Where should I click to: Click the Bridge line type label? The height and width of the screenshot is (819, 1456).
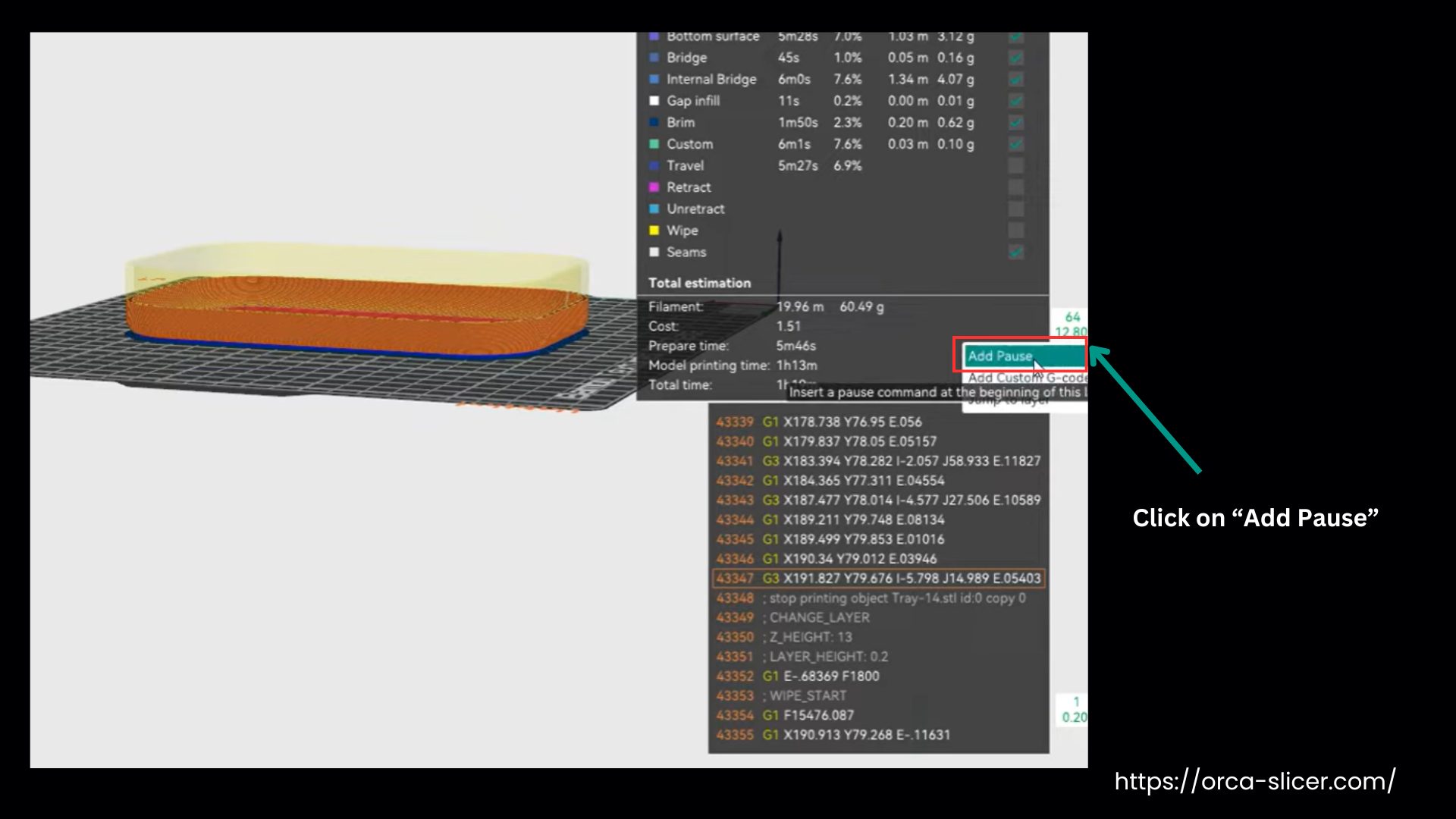click(x=686, y=58)
